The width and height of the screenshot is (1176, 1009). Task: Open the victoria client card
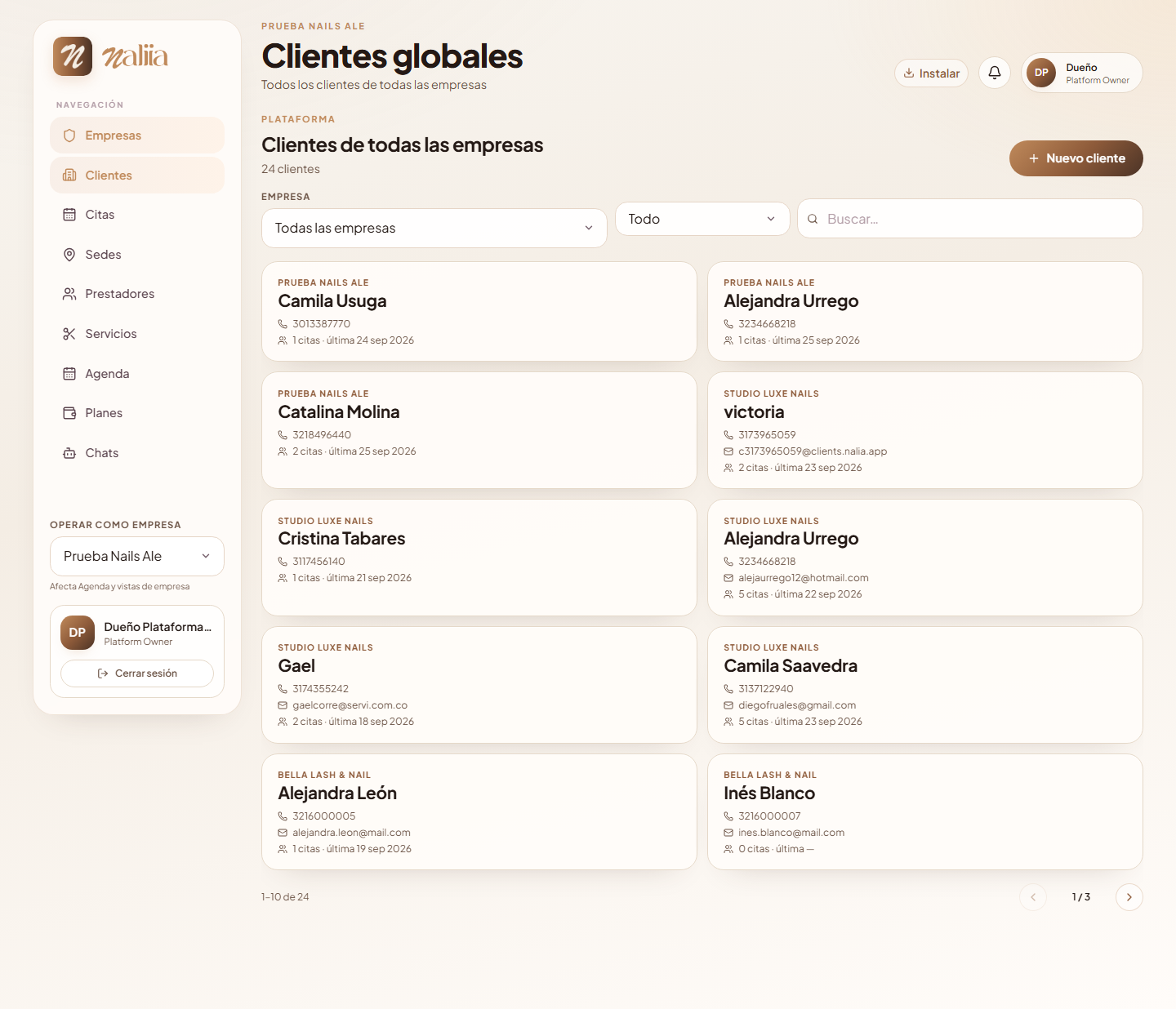(x=925, y=430)
